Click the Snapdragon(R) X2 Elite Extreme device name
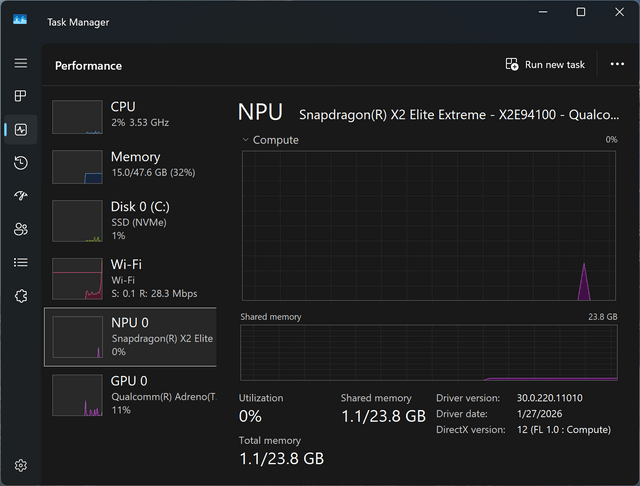This screenshot has width=640, height=486. click(459, 115)
